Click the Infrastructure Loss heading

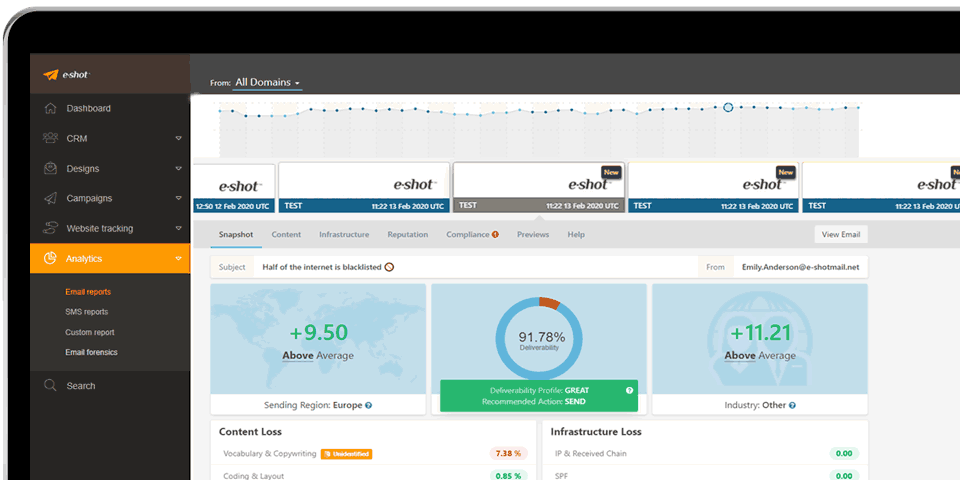click(597, 432)
